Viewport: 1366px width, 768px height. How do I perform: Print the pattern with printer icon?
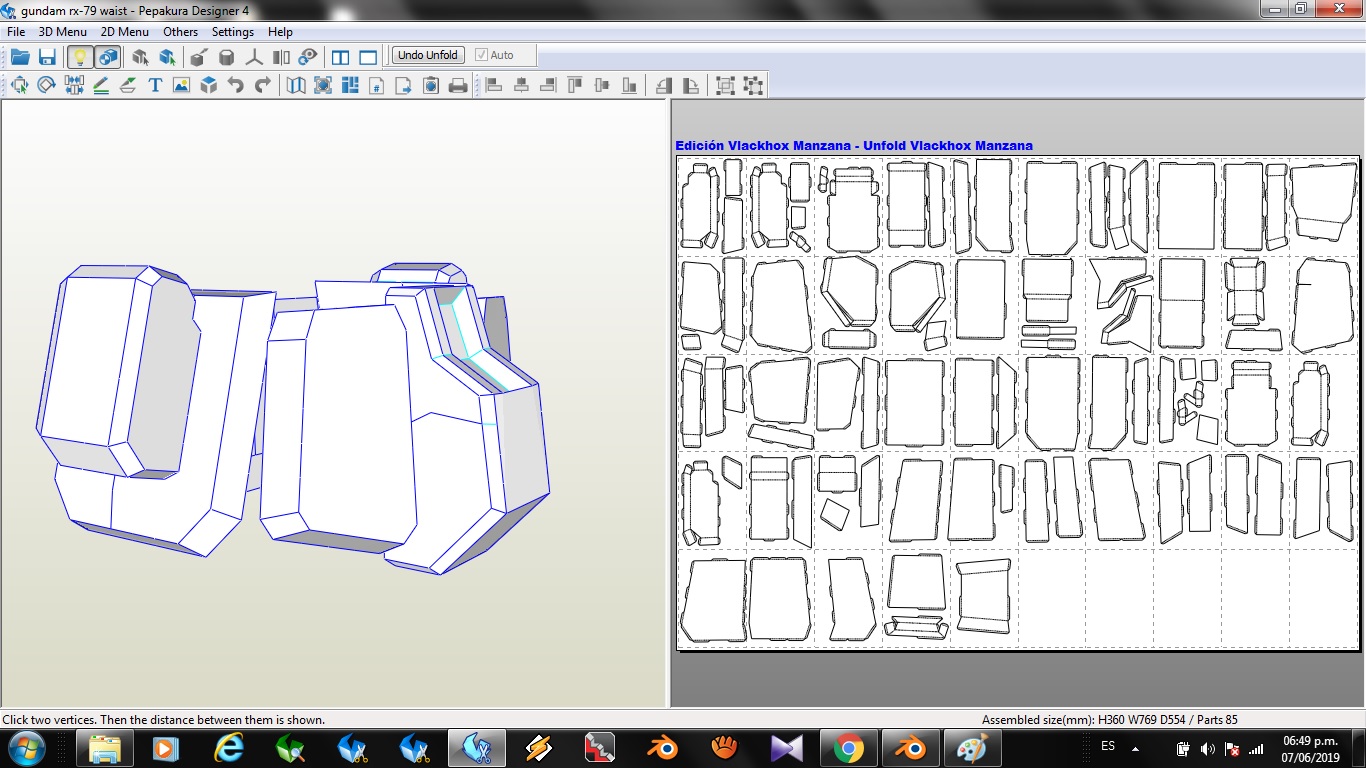(x=458, y=85)
